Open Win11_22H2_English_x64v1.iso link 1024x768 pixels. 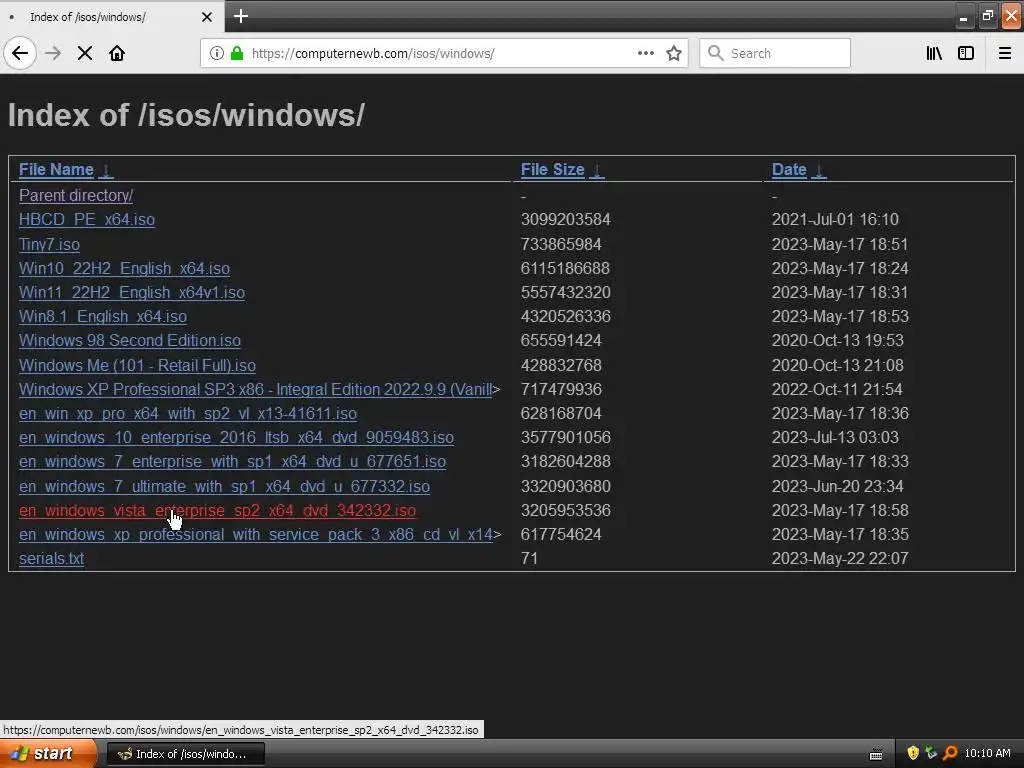[132, 293]
